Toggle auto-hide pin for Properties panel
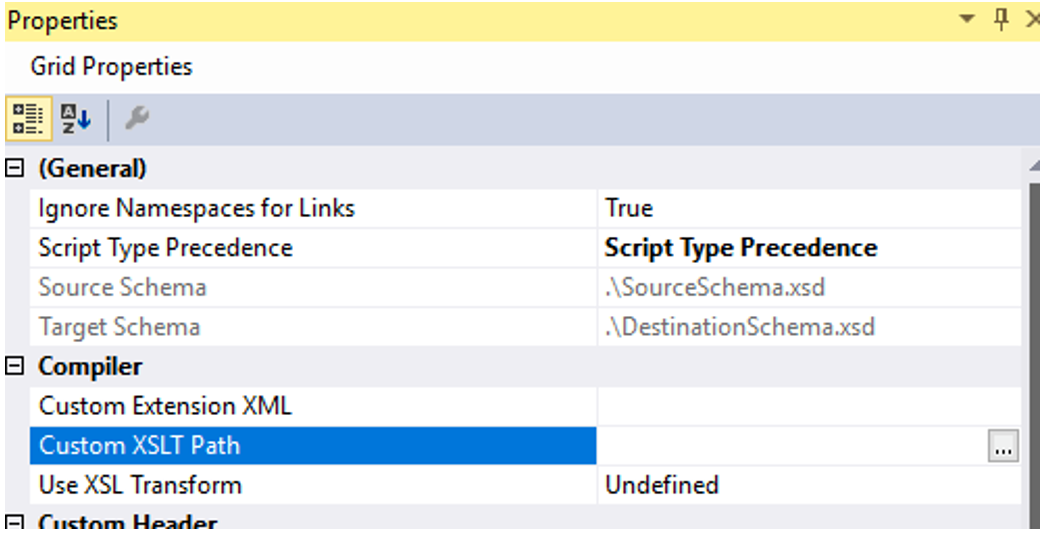Viewport: 1043px width, 534px height. tap(1001, 20)
